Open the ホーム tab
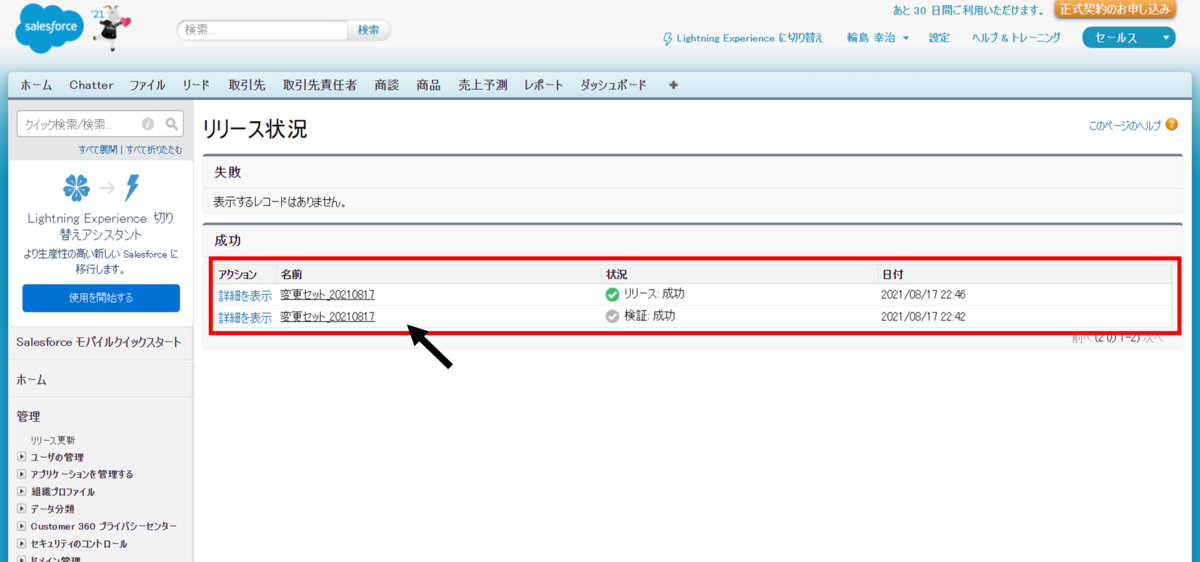 [x=36, y=85]
